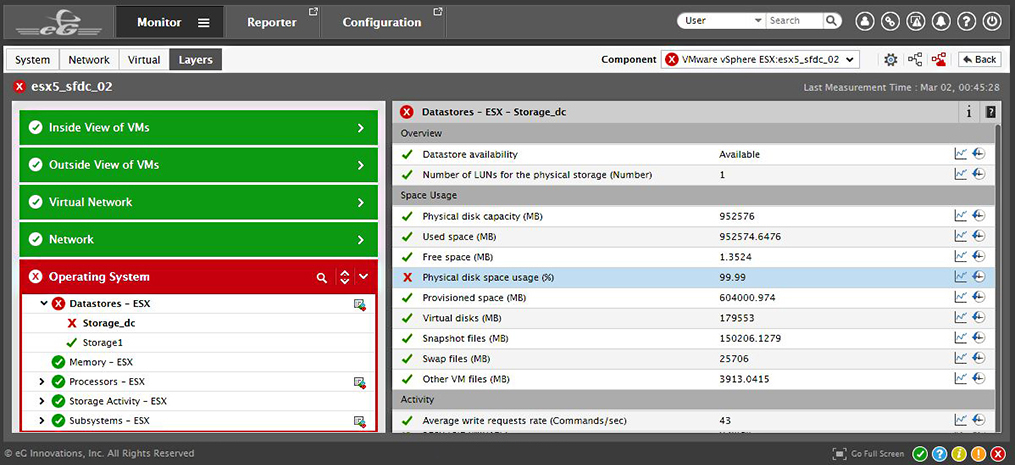The height and width of the screenshot is (465, 1015).
Task: Switch to the Network tab
Action: 89,60
